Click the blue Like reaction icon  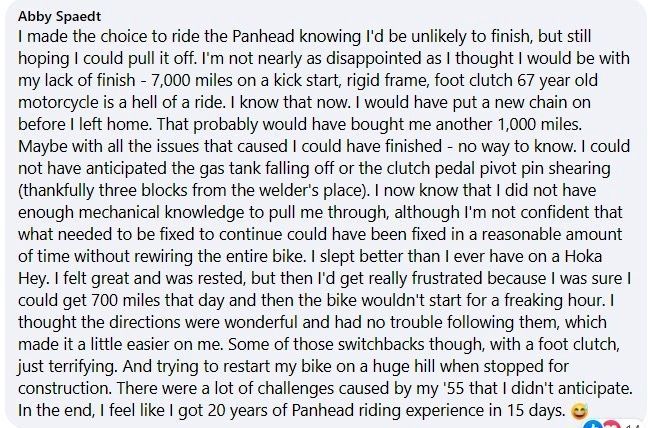pyautogui.click(x=593, y=425)
